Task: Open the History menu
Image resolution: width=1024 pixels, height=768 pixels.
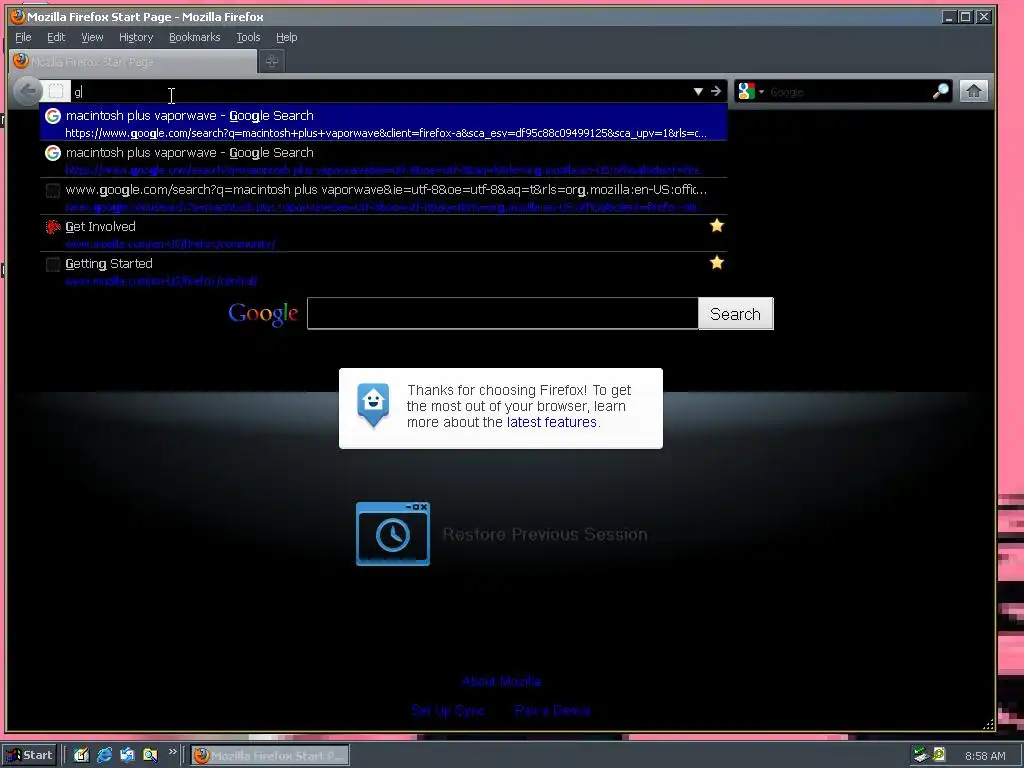Action: [136, 37]
